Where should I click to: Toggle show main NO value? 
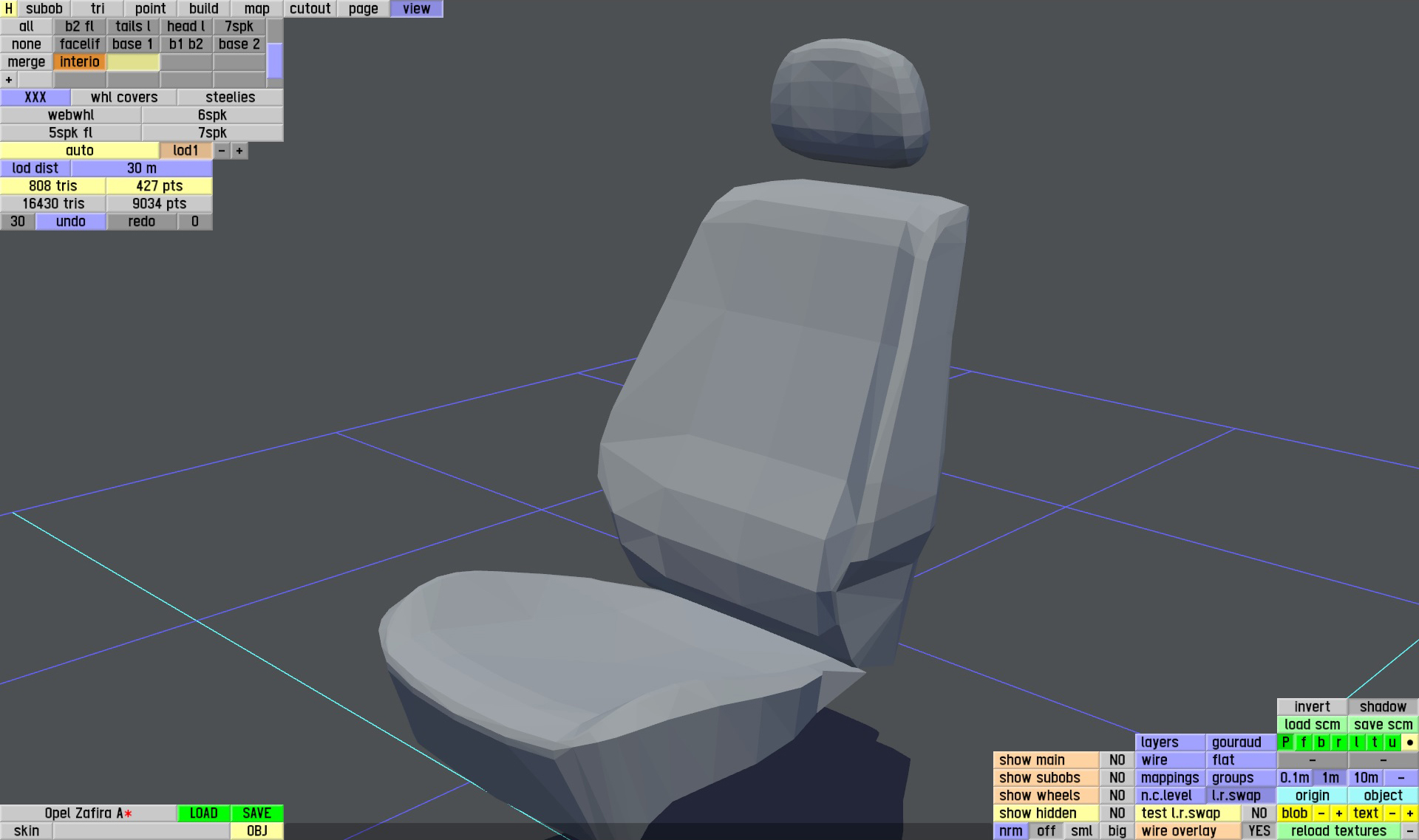pyautogui.click(x=1117, y=760)
